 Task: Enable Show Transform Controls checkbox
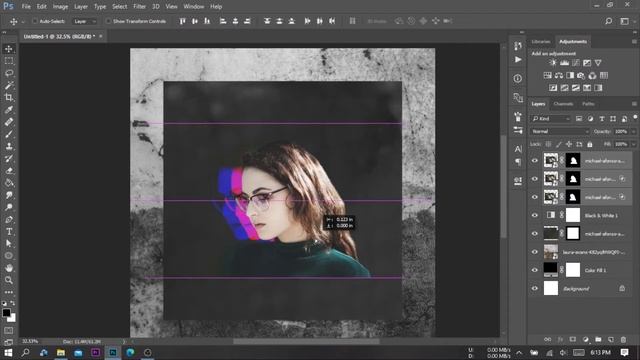[x=108, y=21]
